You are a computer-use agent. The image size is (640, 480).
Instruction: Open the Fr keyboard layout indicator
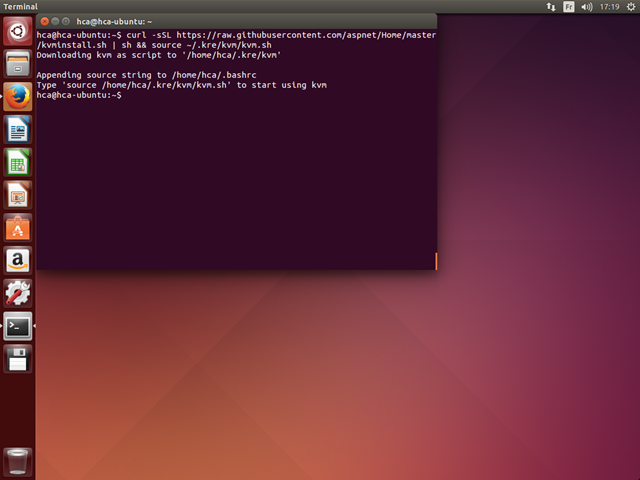pos(569,7)
